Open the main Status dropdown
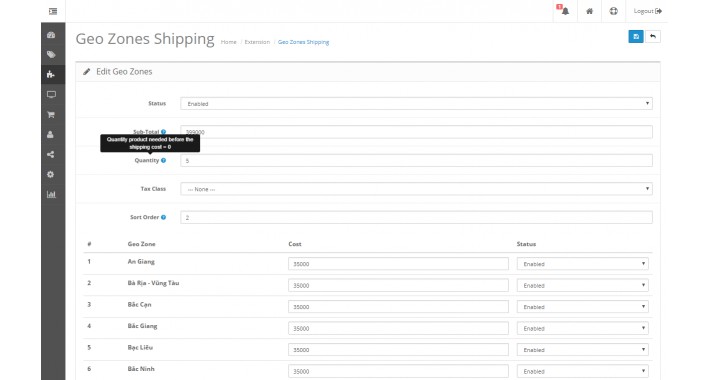710x380 pixels. [x=416, y=104]
